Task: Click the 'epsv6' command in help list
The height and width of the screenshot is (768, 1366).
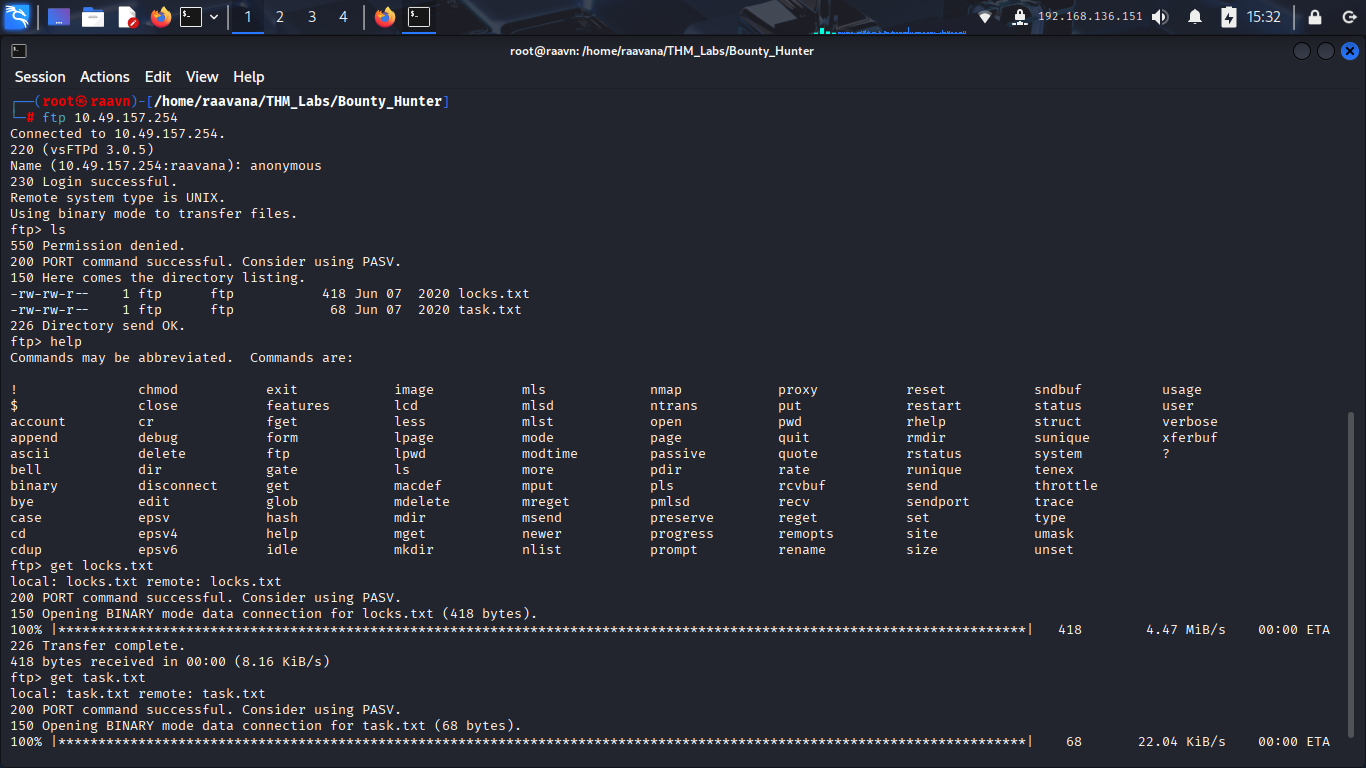Action: pyautogui.click(x=158, y=550)
